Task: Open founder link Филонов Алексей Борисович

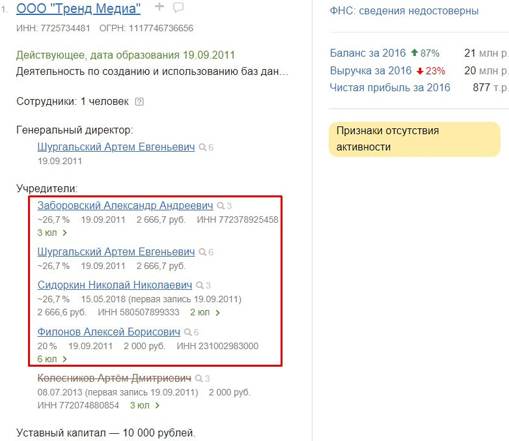Action: (109, 332)
